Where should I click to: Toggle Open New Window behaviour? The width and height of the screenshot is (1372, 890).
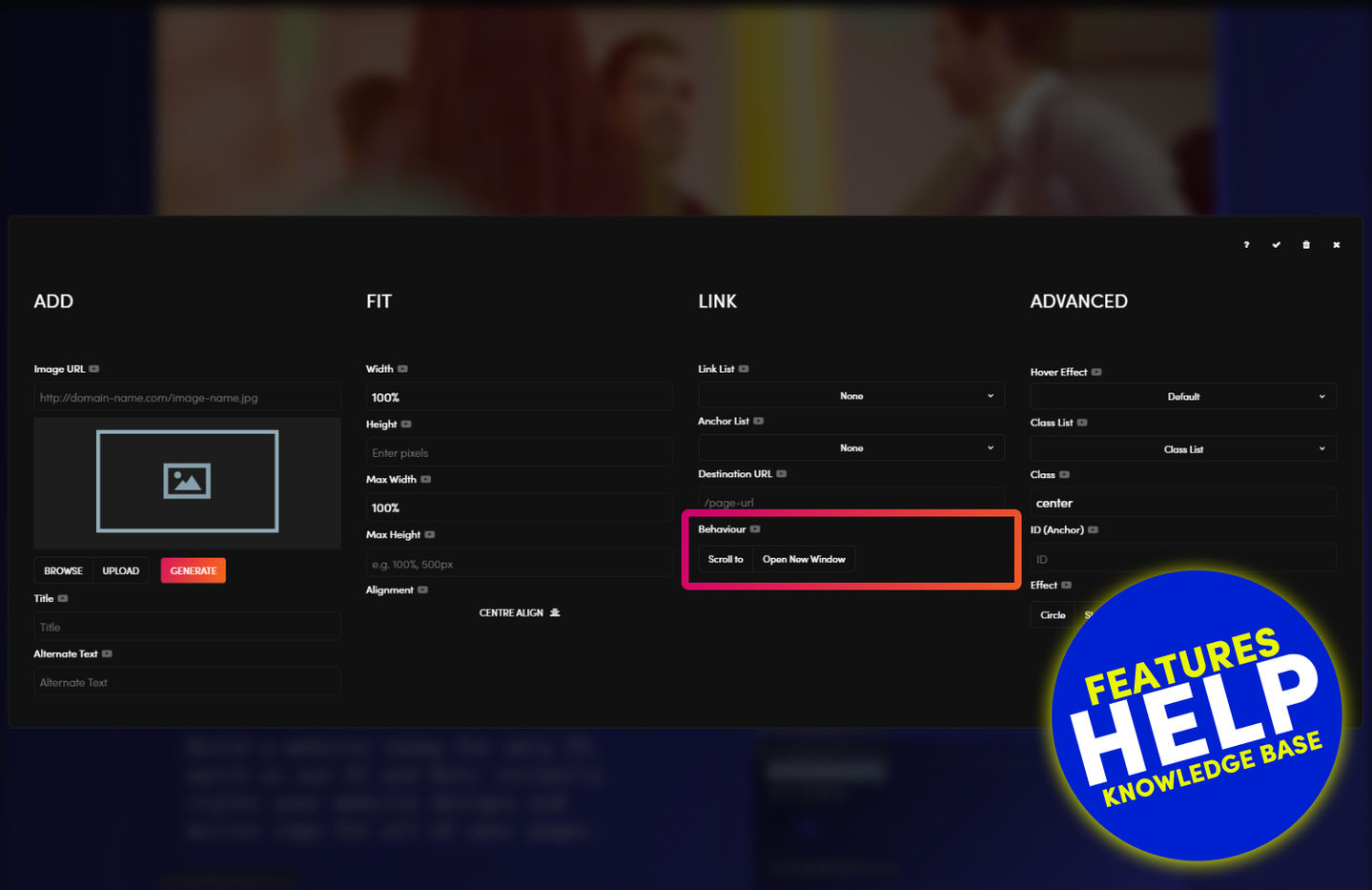tap(804, 559)
